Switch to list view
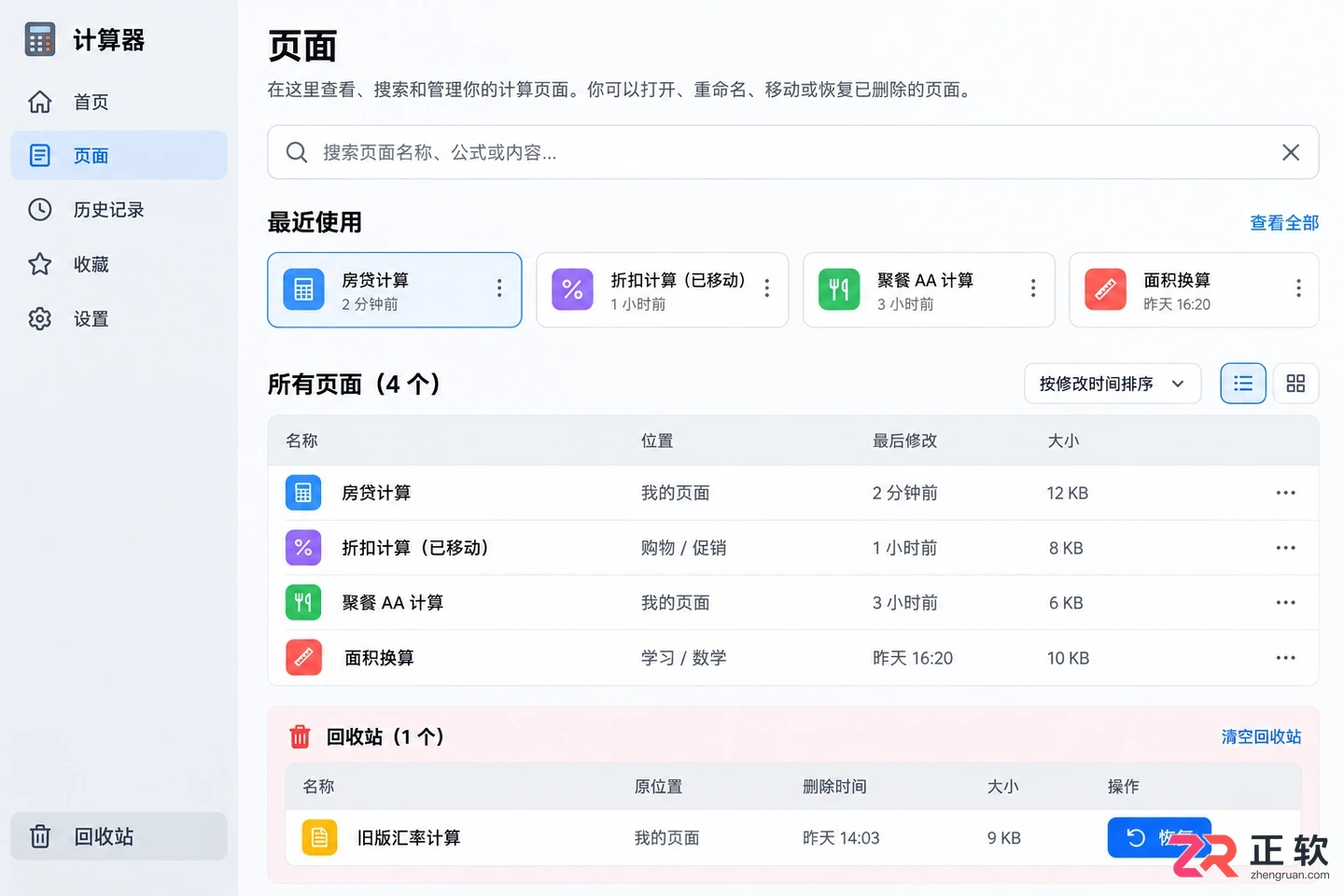This screenshot has height=896, width=1344. pos(1243,384)
